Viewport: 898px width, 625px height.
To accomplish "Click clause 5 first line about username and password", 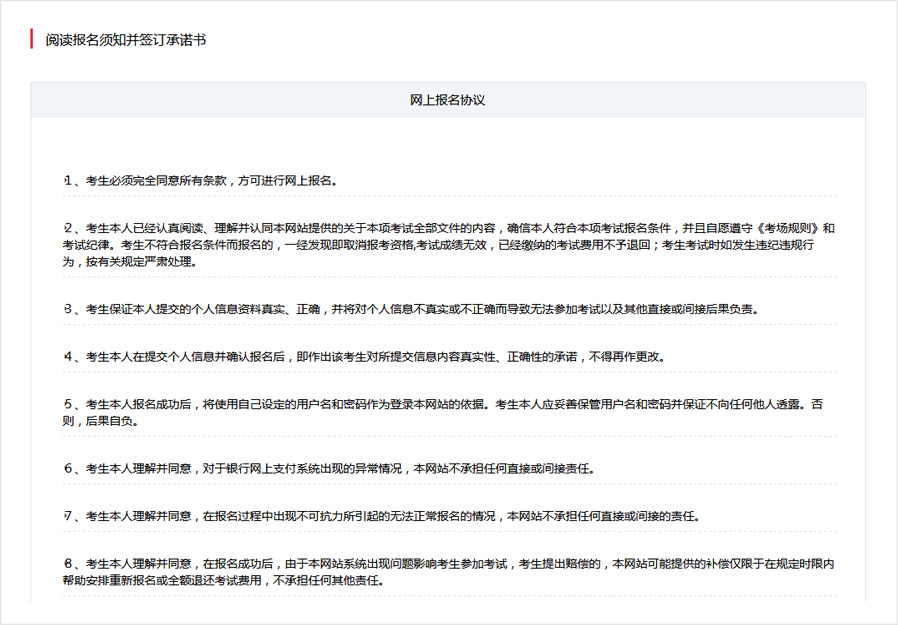I will (x=450, y=405).
